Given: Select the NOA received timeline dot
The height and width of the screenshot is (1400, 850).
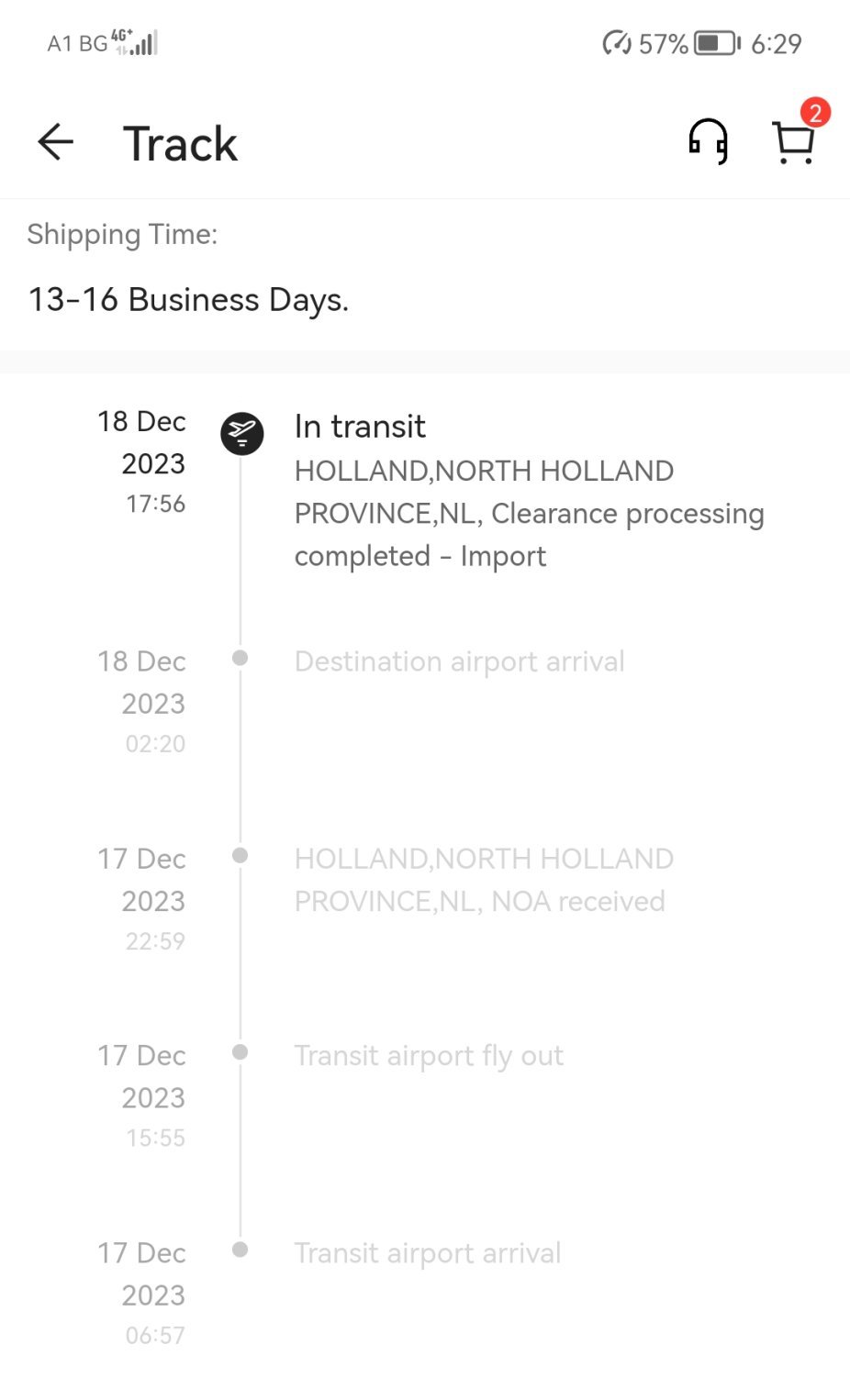Looking at the screenshot, I should coord(240,855).
